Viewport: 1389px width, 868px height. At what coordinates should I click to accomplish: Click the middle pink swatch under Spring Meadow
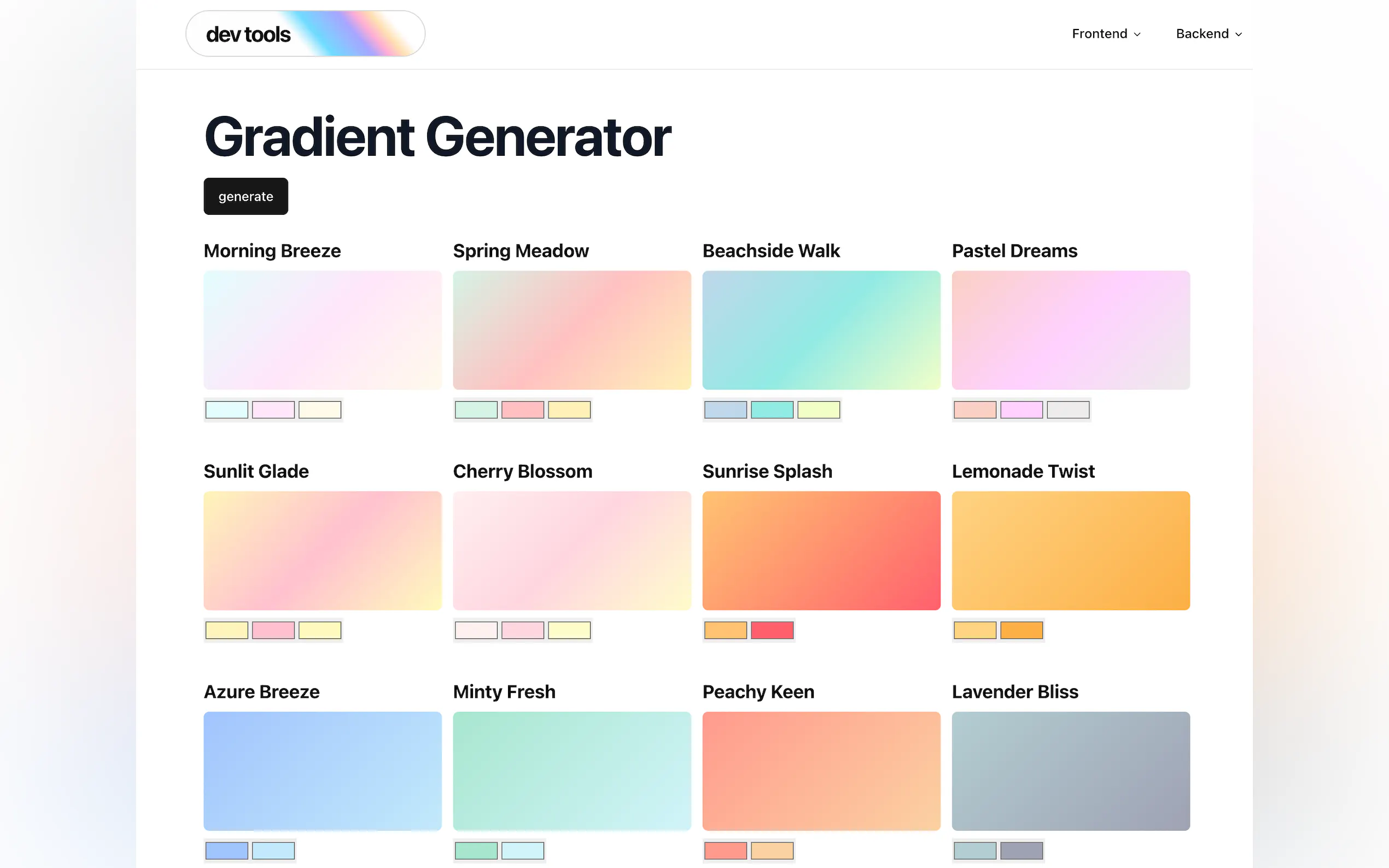pyautogui.click(x=523, y=410)
